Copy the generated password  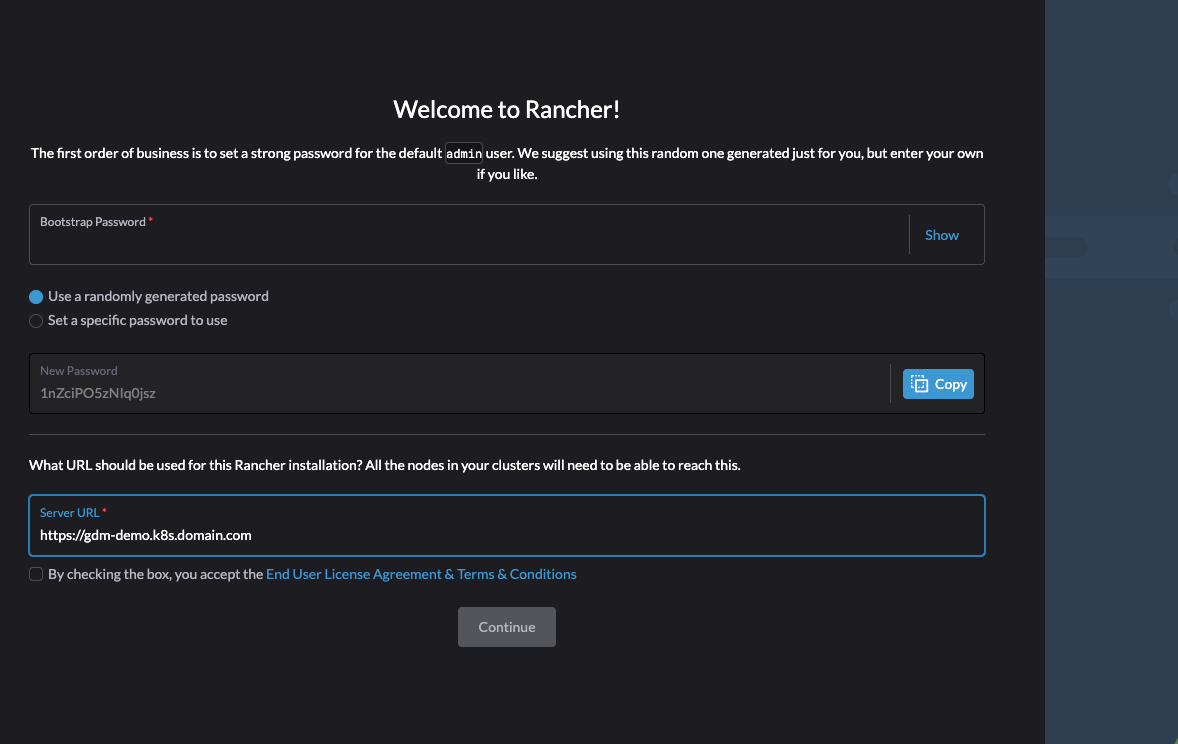tap(938, 384)
